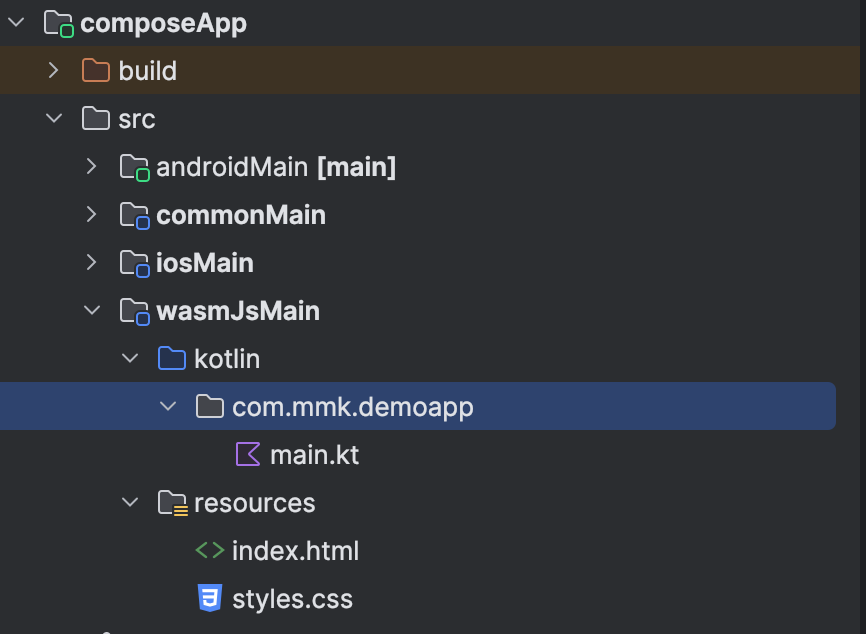Select the styles.css file
This screenshot has width=866, height=634.
[292, 599]
